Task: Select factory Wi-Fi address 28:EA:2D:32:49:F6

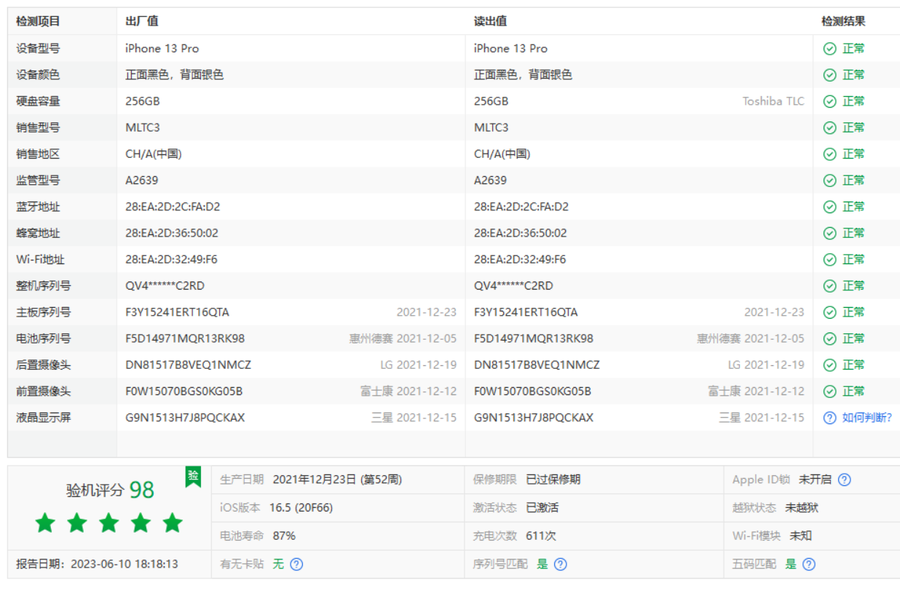Action: pyautogui.click(x=172, y=260)
